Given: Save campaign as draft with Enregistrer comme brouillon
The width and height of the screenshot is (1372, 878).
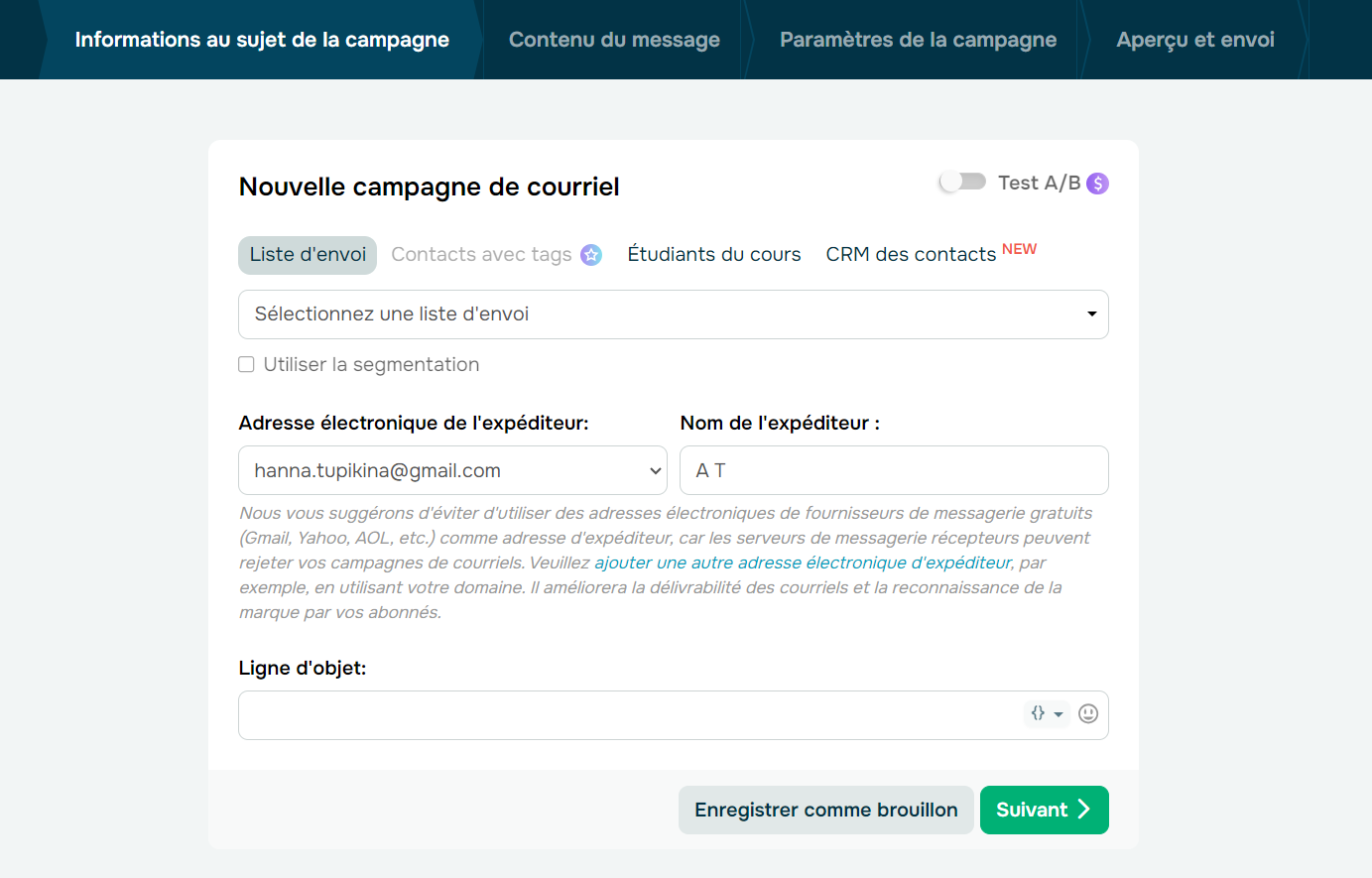Looking at the screenshot, I should point(825,810).
